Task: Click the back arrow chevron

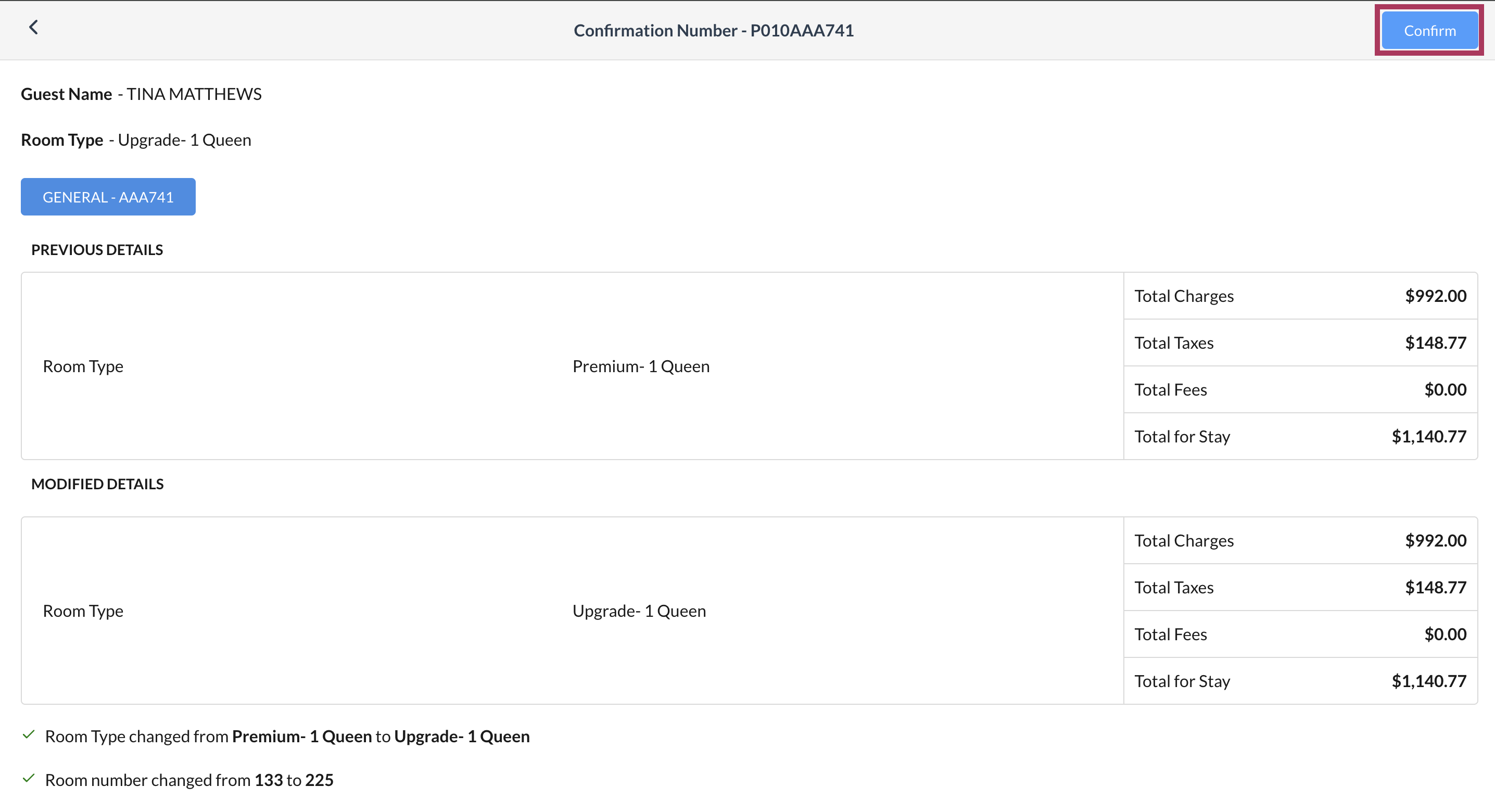Action: [34, 27]
